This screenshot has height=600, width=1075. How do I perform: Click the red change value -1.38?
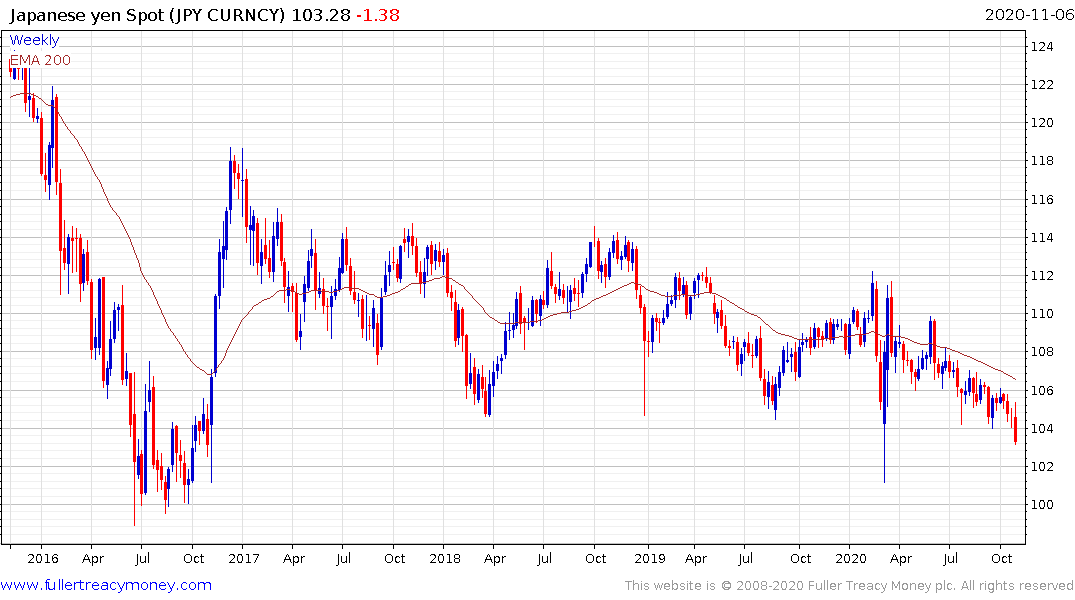pyautogui.click(x=378, y=14)
